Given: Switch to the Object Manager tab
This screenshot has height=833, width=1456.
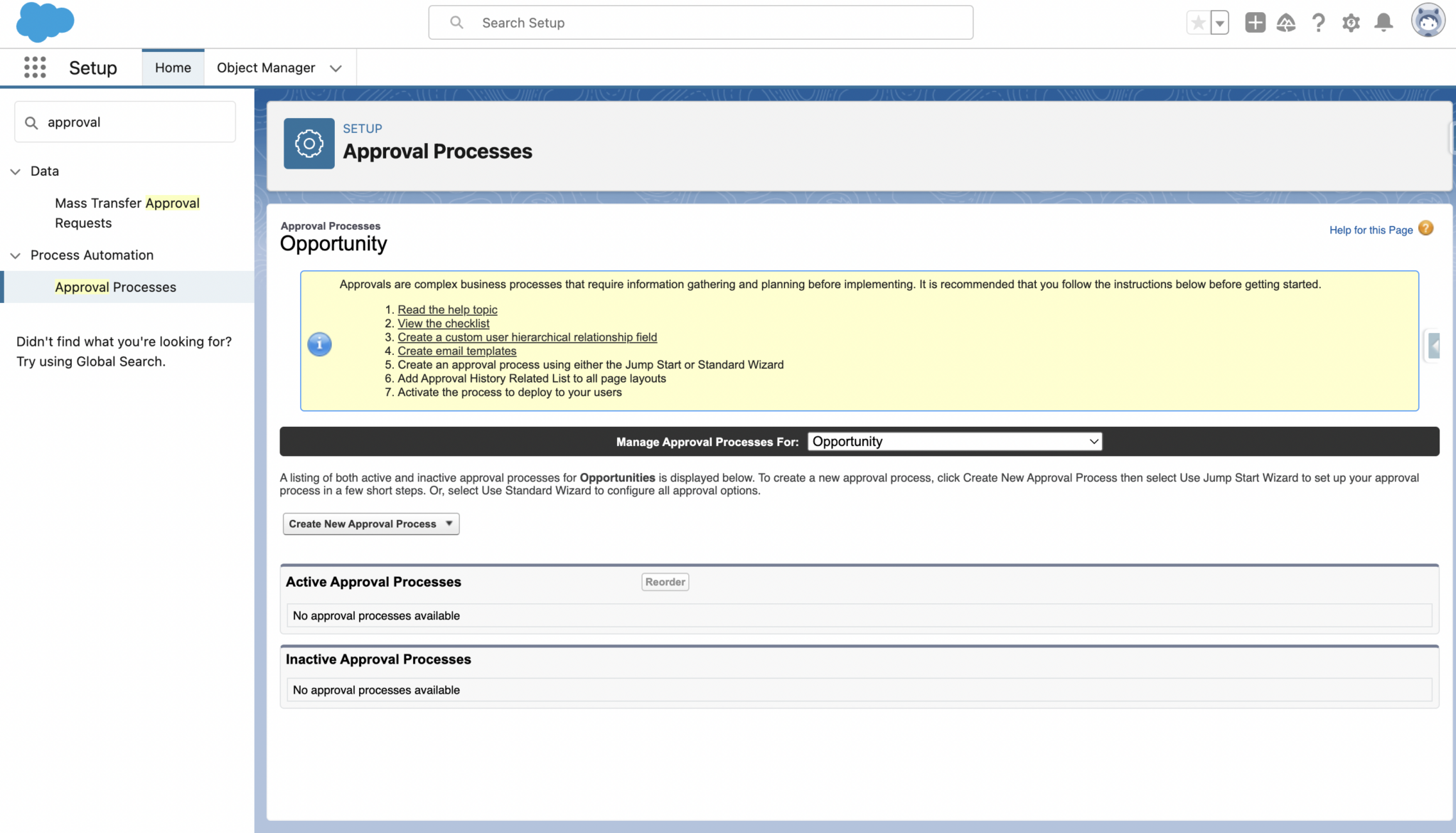Looking at the screenshot, I should click(265, 68).
